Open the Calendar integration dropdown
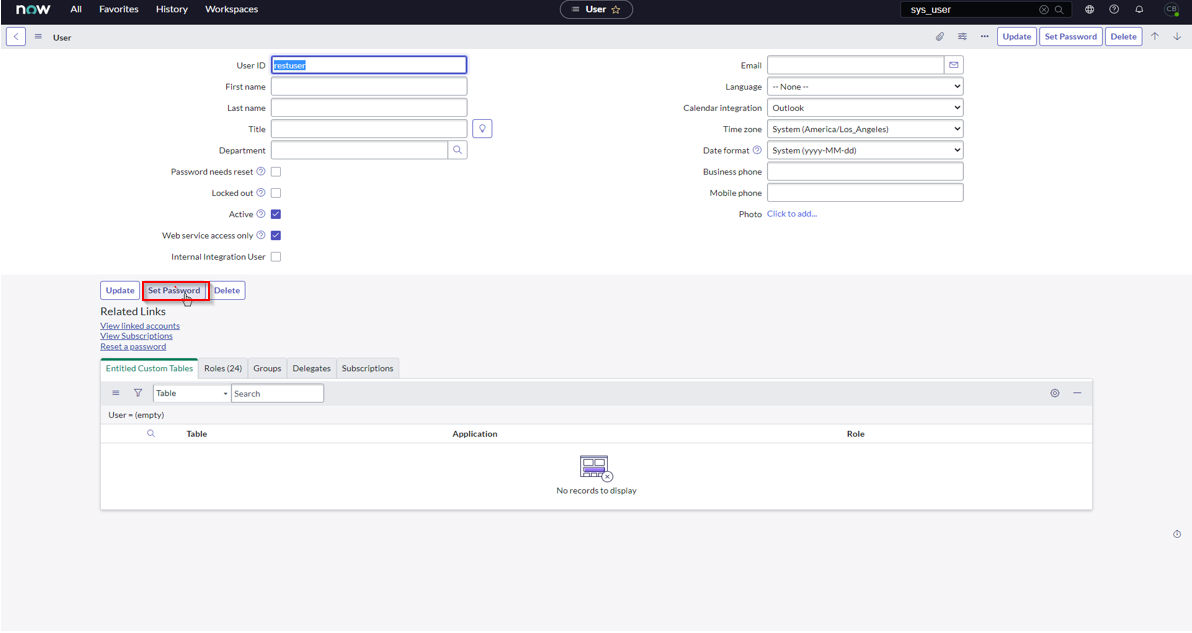The width and height of the screenshot is (1192, 633). (865, 108)
